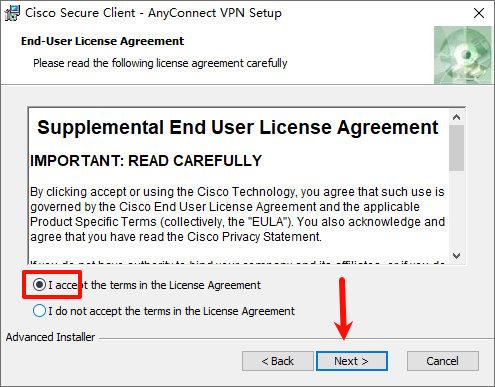Close the AnyConnect VPN Setup window
This screenshot has height=387, width=495.
pos(479,13)
